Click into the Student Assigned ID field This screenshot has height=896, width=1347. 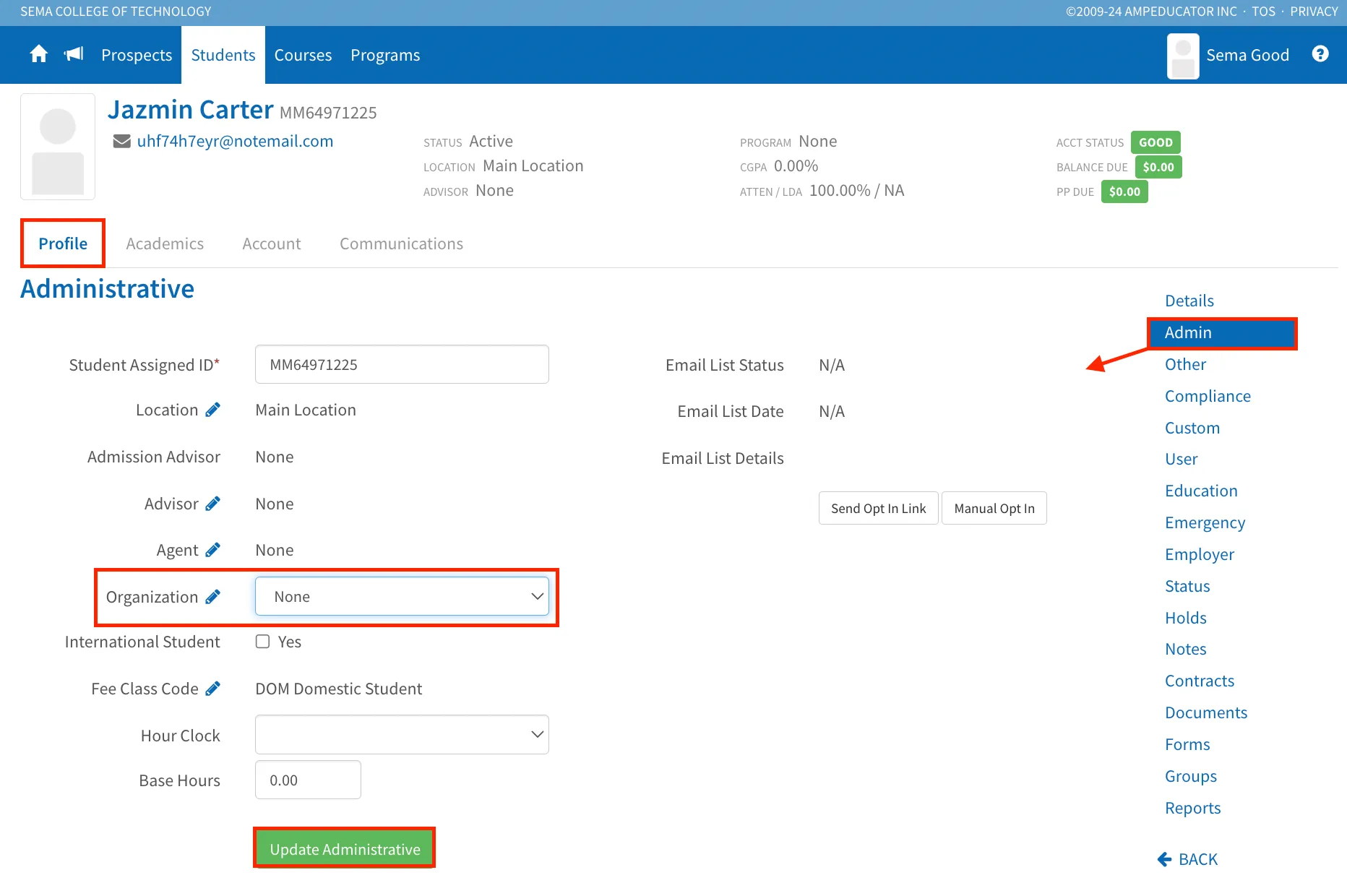(402, 364)
